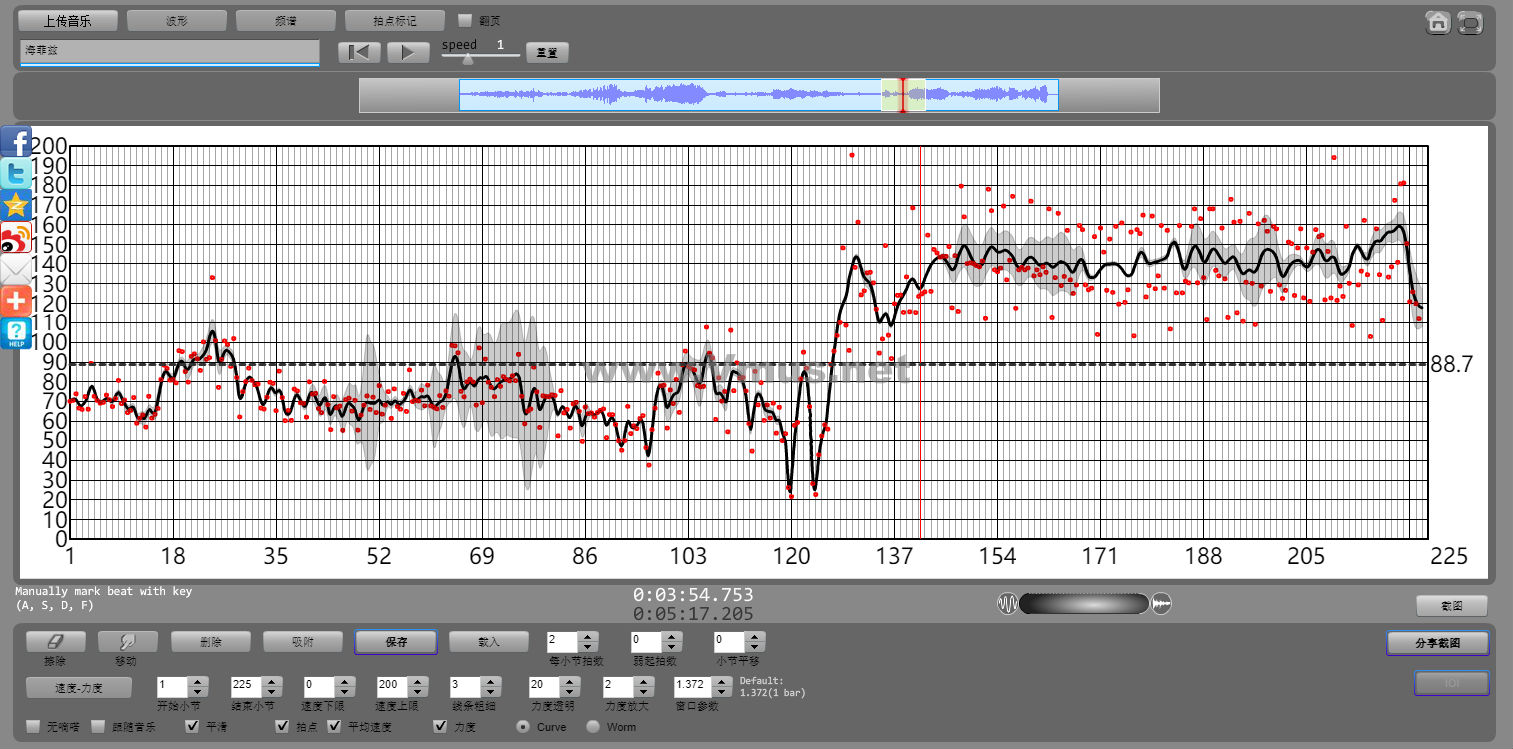
Task: Click the speed slider handle
Action: [x=467, y=59]
